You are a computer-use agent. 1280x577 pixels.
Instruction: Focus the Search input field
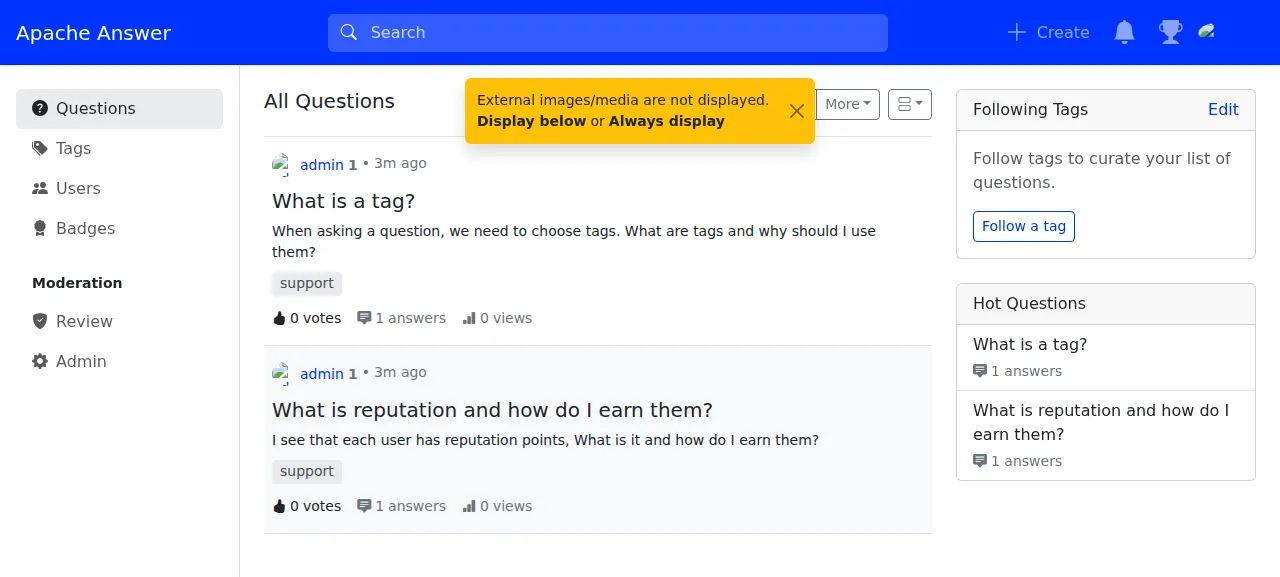[x=608, y=33]
